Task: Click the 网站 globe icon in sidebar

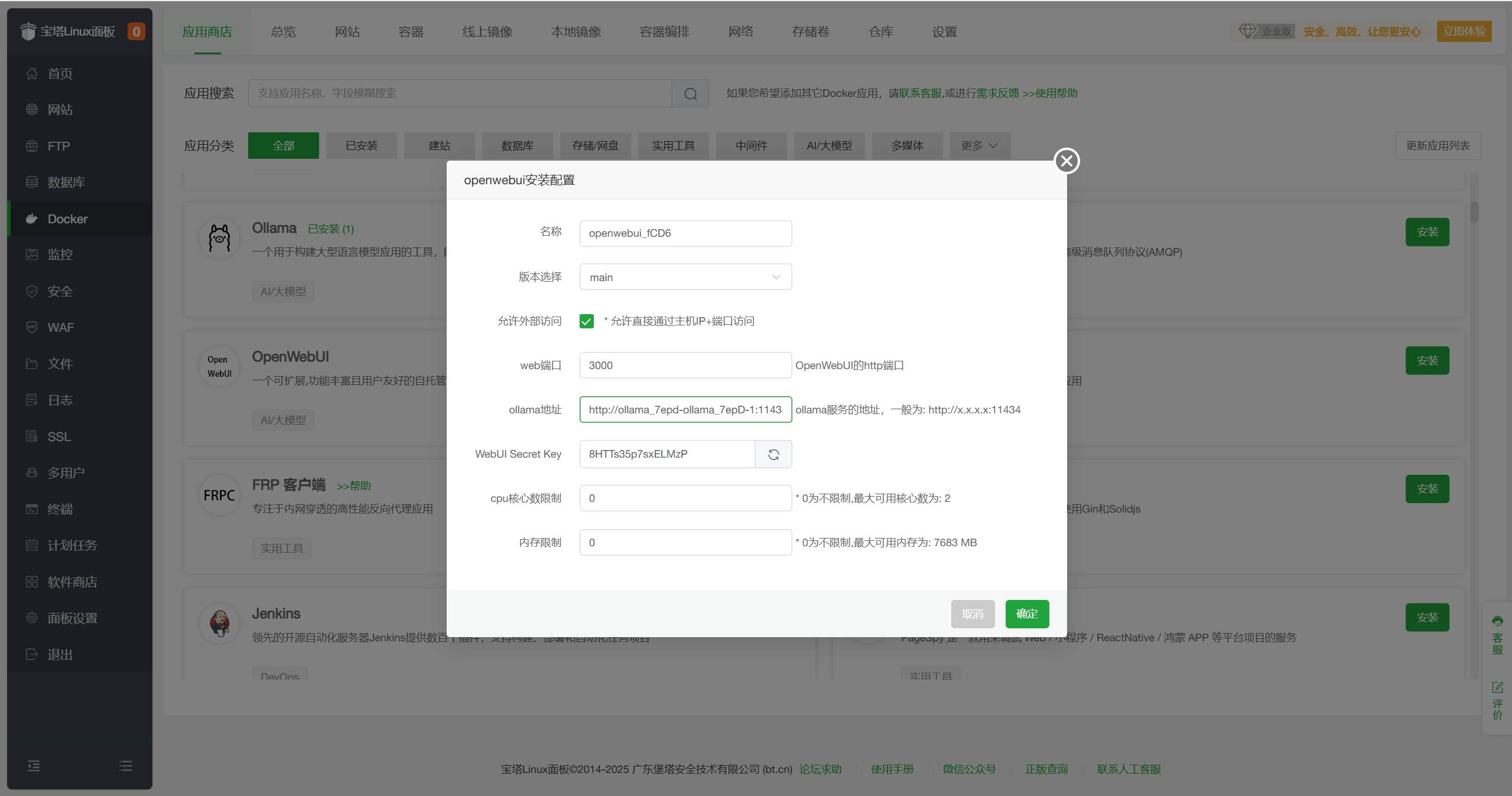Action: point(32,110)
